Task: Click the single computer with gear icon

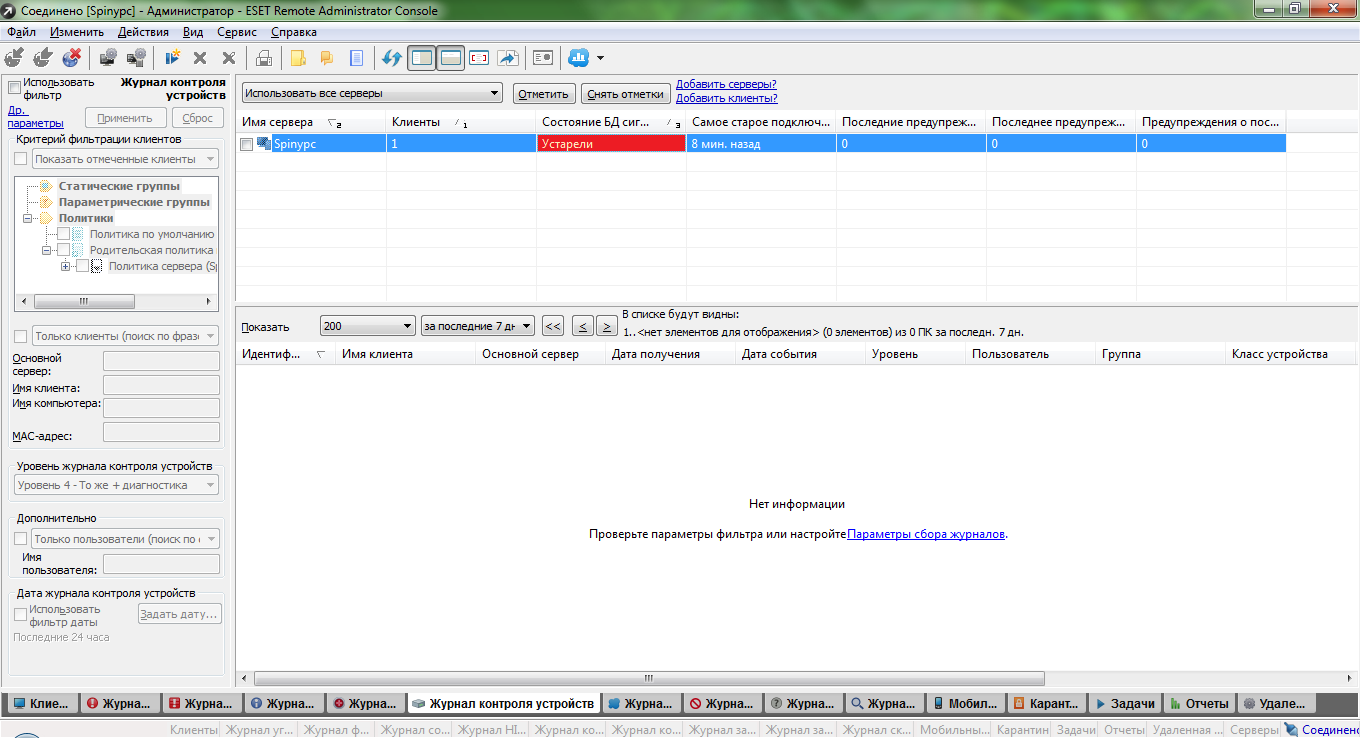Action: pos(108,58)
